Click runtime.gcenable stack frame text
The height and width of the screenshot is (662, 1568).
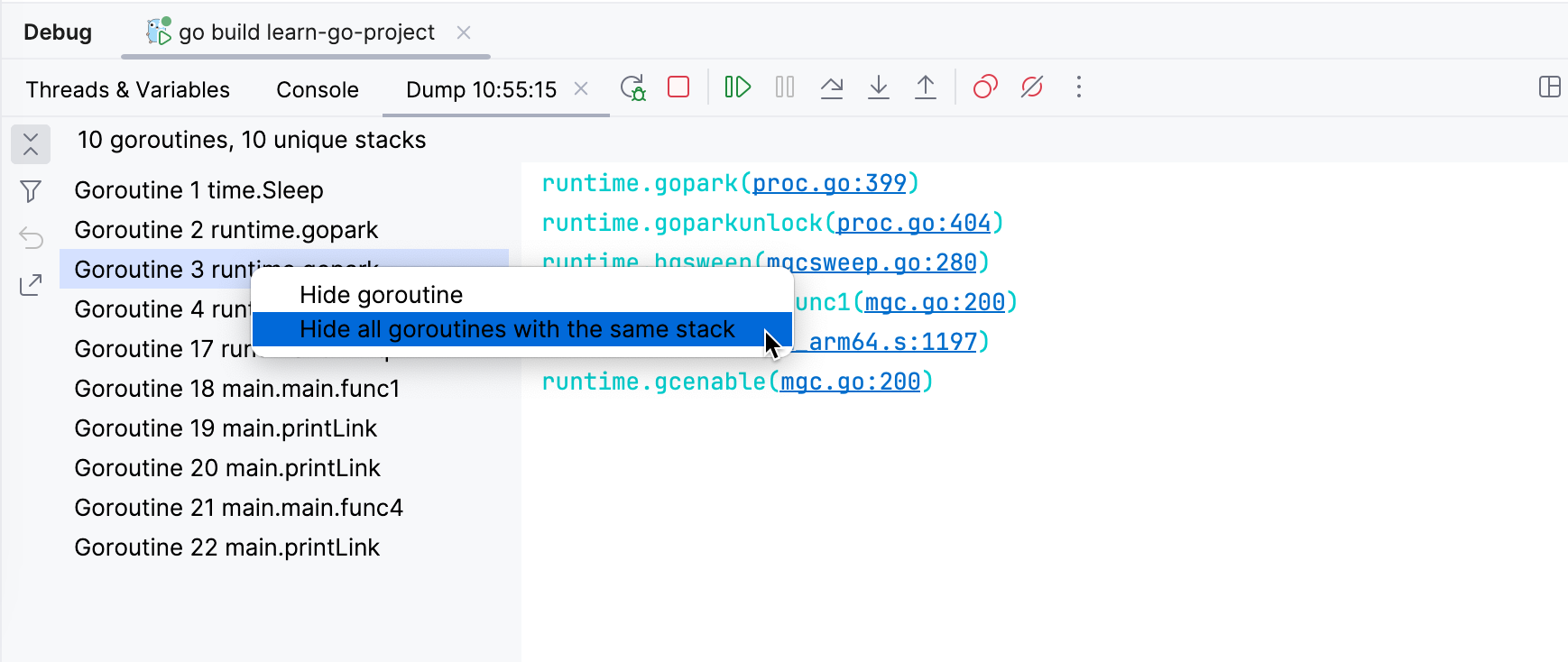click(654, 382)
